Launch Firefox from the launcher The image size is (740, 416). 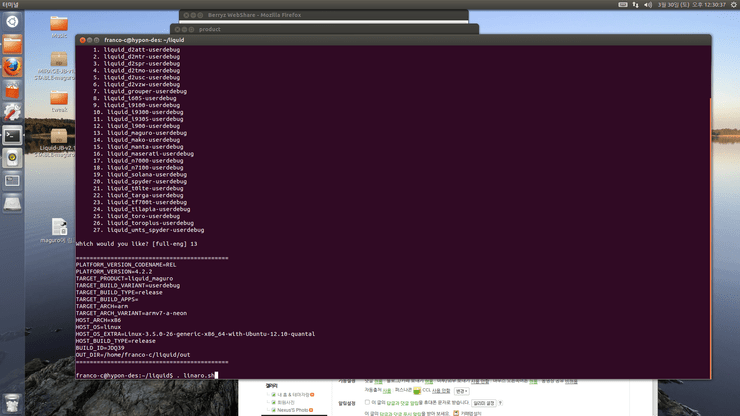[12, 67]
